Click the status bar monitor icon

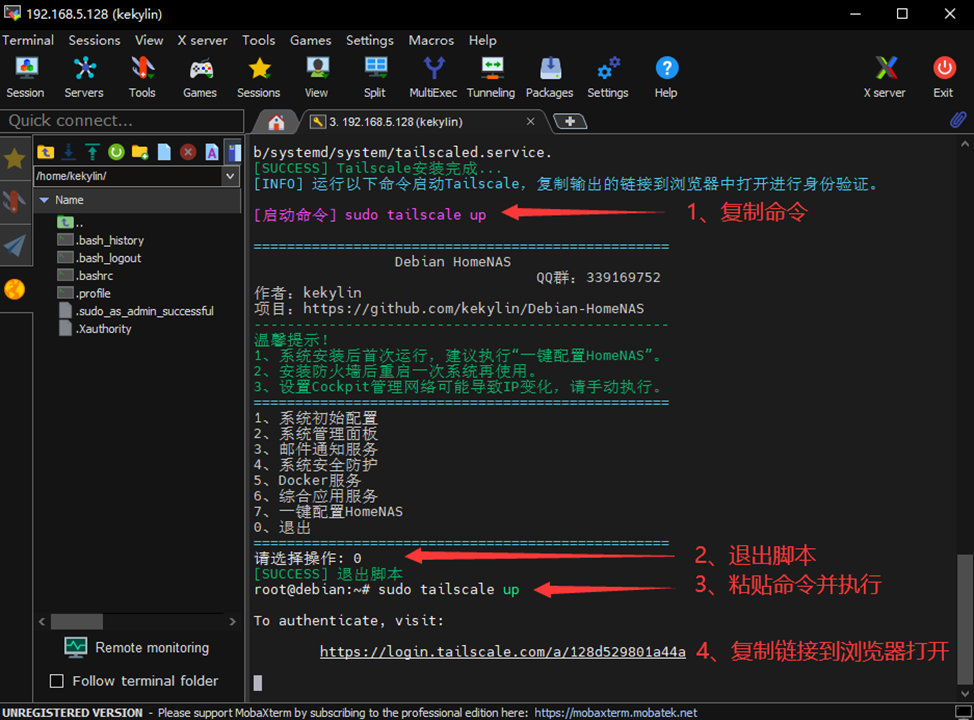point(963,712)
